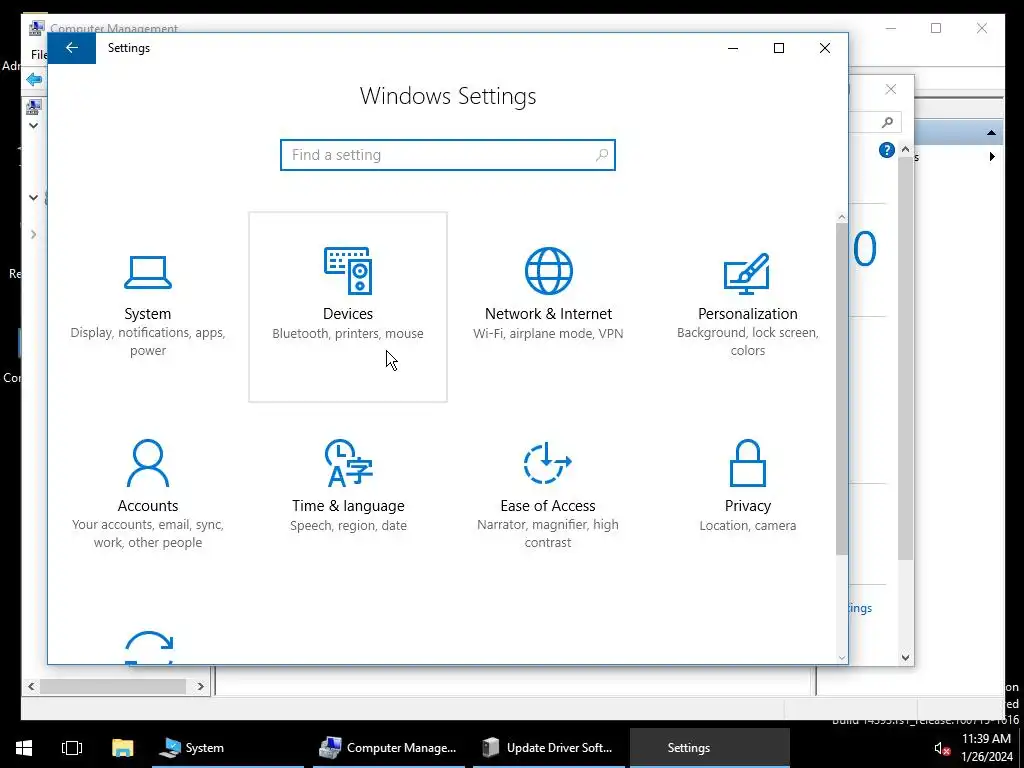Image resolution: width=1024 pixels, height=768 pixels.
Task: Open the Accounts settings category
Action: click(x=148, y=498)
